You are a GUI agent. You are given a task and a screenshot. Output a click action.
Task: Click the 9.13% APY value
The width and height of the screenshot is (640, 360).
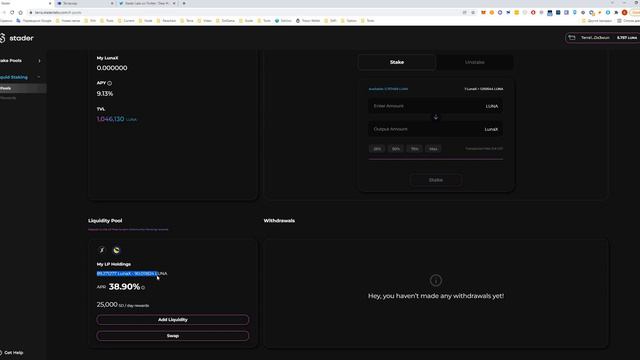tap(105, 94)
